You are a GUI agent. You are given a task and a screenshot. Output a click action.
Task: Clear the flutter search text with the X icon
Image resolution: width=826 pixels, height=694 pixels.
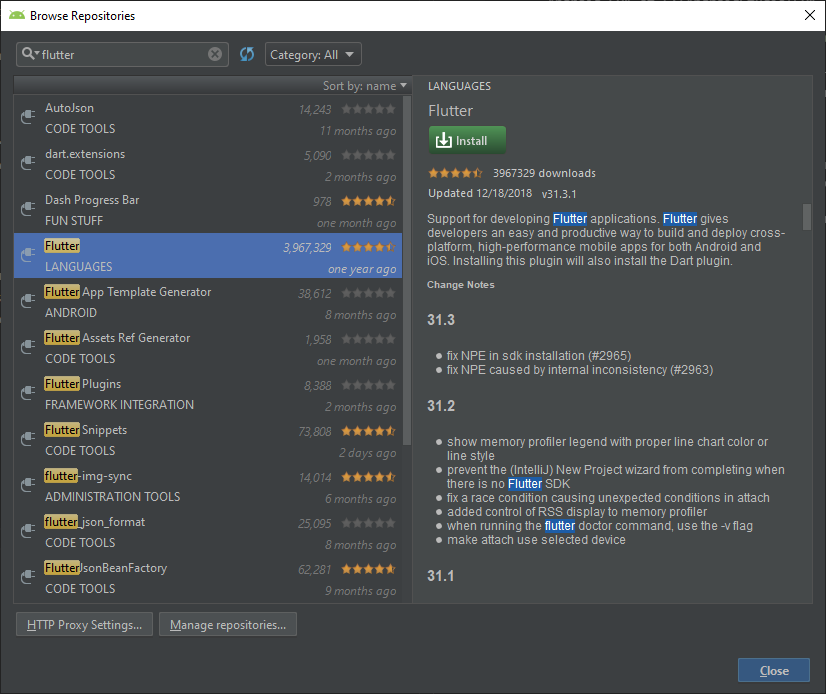(x=215, y=54)
